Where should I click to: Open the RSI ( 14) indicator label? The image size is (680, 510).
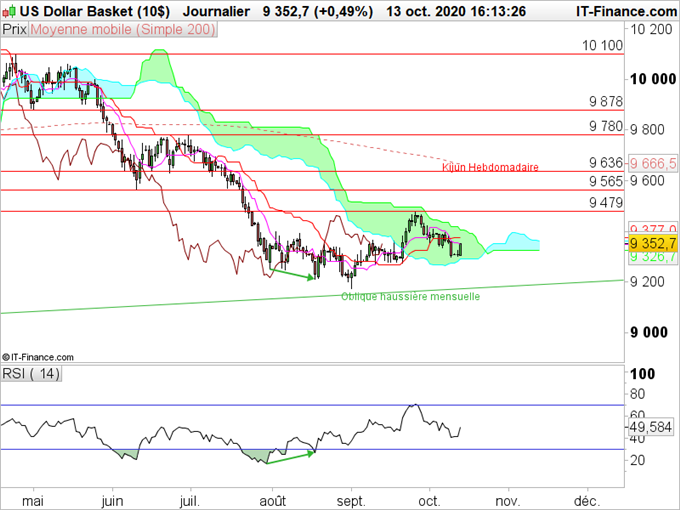click(31, 373)
